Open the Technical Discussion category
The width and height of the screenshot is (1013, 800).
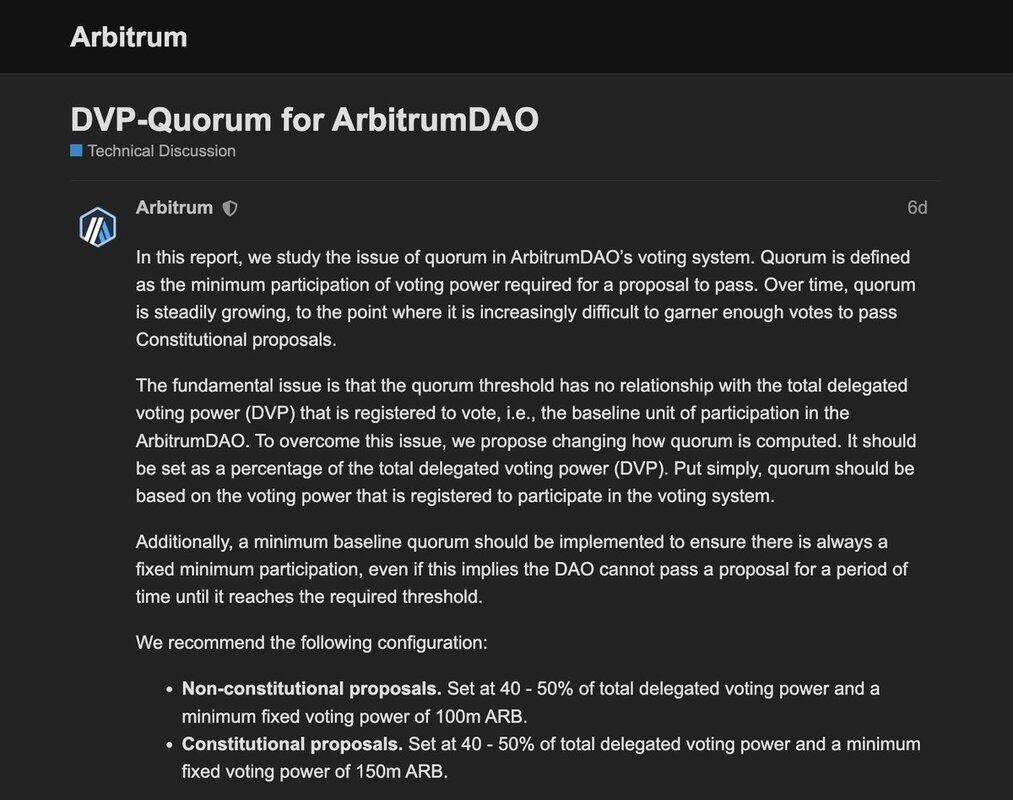(162, 151)
